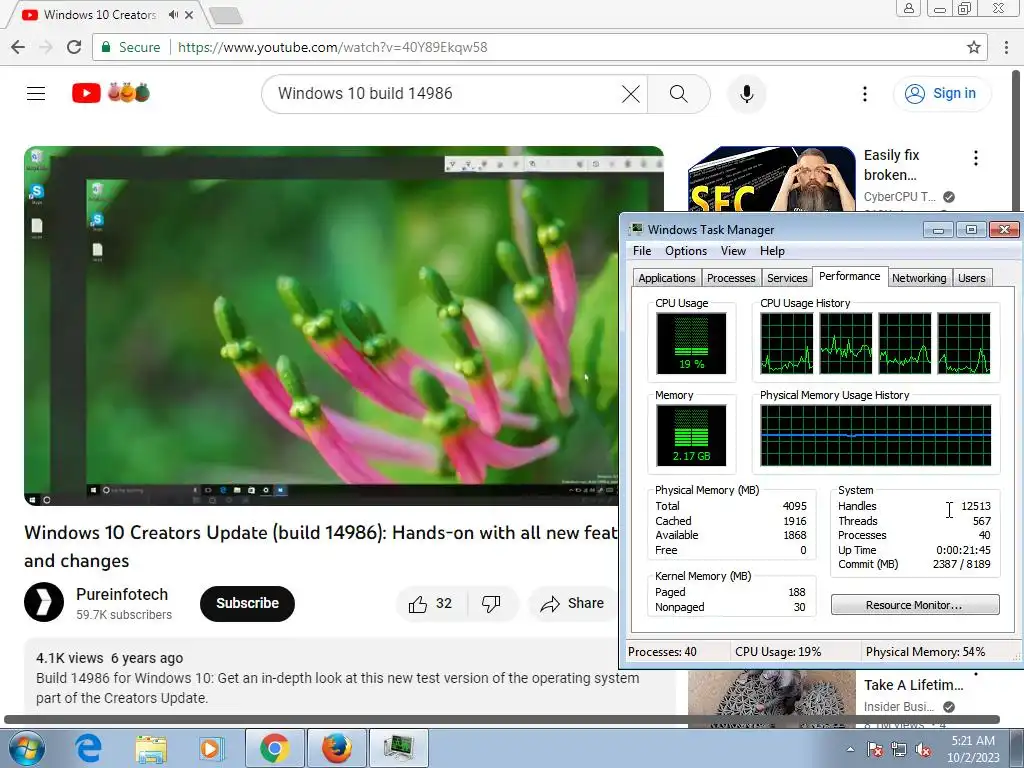Viewport: 1024px width, 768px height.
Task: Open Options menu in Task Manager
Action: [x=686, y=251]
